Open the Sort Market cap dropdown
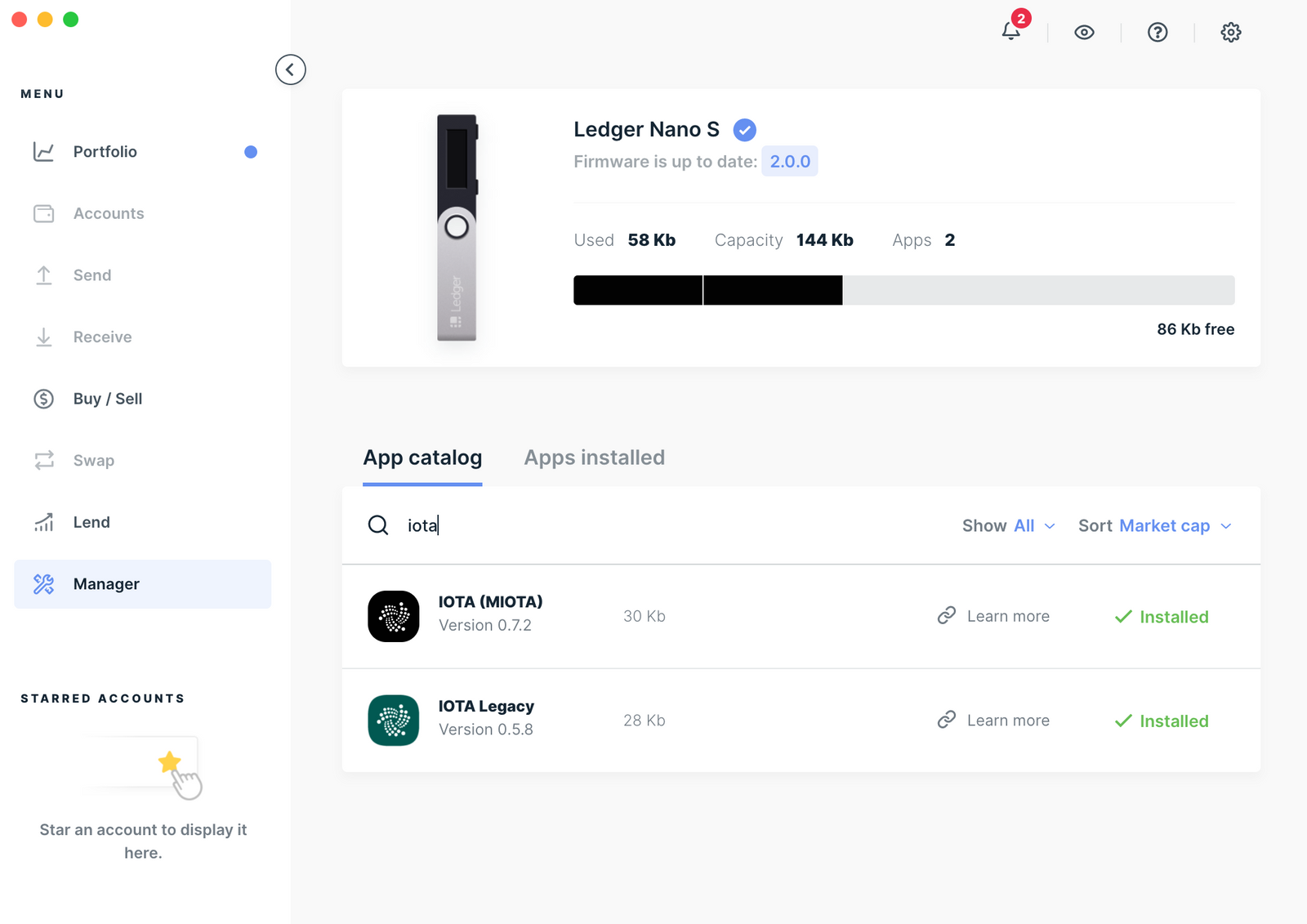 (x=1155, y=525)
